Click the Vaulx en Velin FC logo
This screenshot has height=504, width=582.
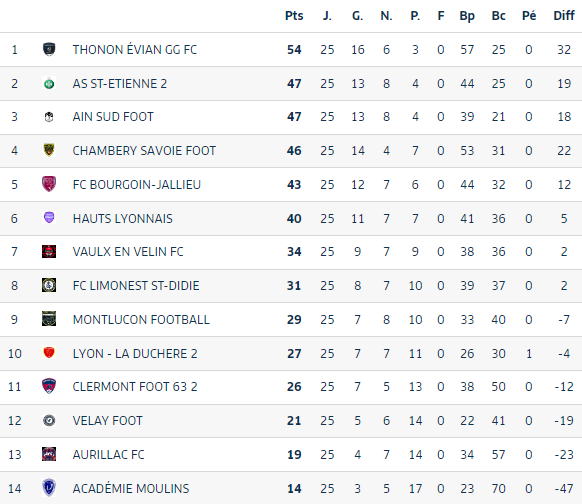click(49, 252)
